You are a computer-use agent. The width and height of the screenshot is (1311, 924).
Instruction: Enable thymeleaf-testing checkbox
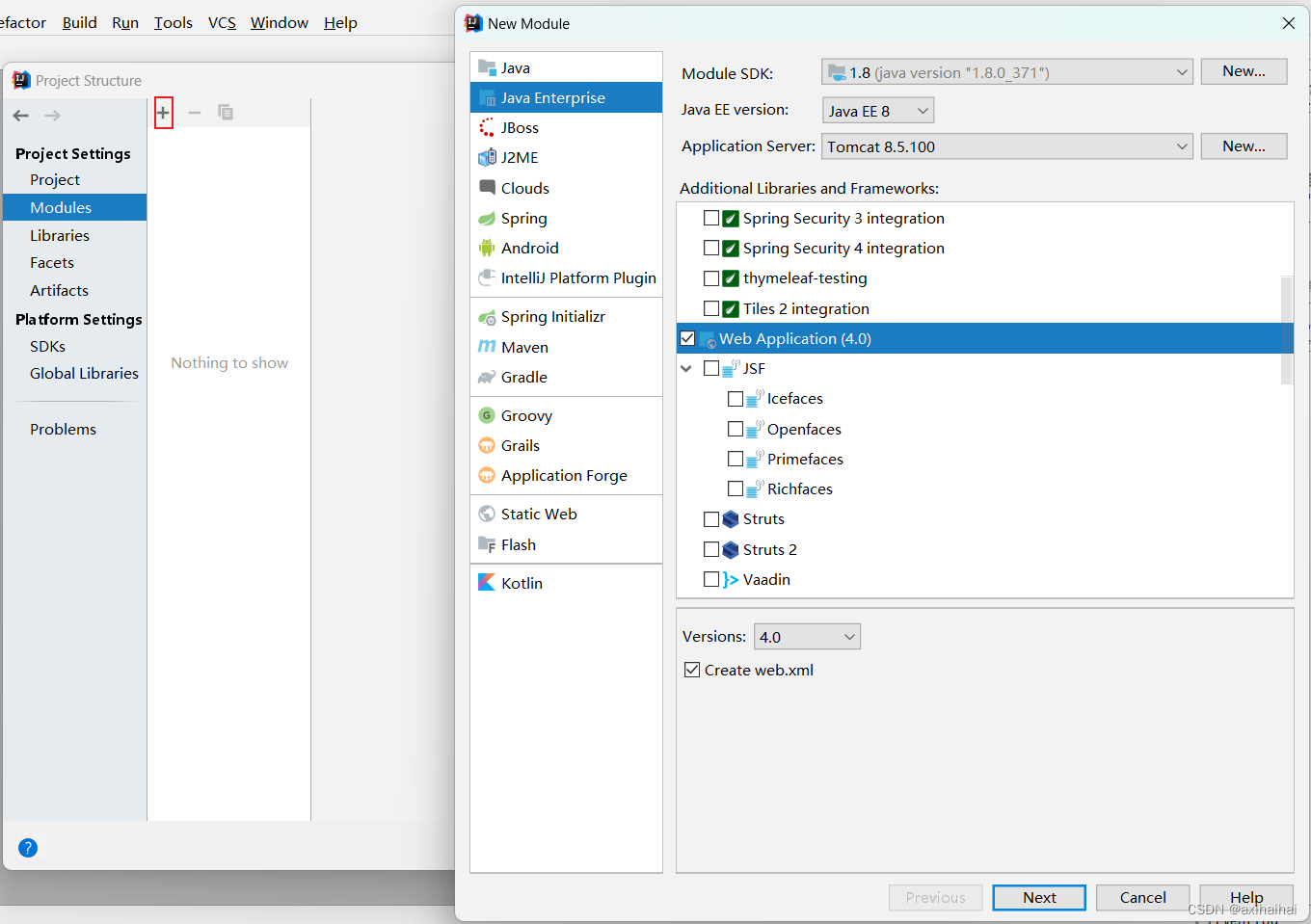click(x=711, y=278)
